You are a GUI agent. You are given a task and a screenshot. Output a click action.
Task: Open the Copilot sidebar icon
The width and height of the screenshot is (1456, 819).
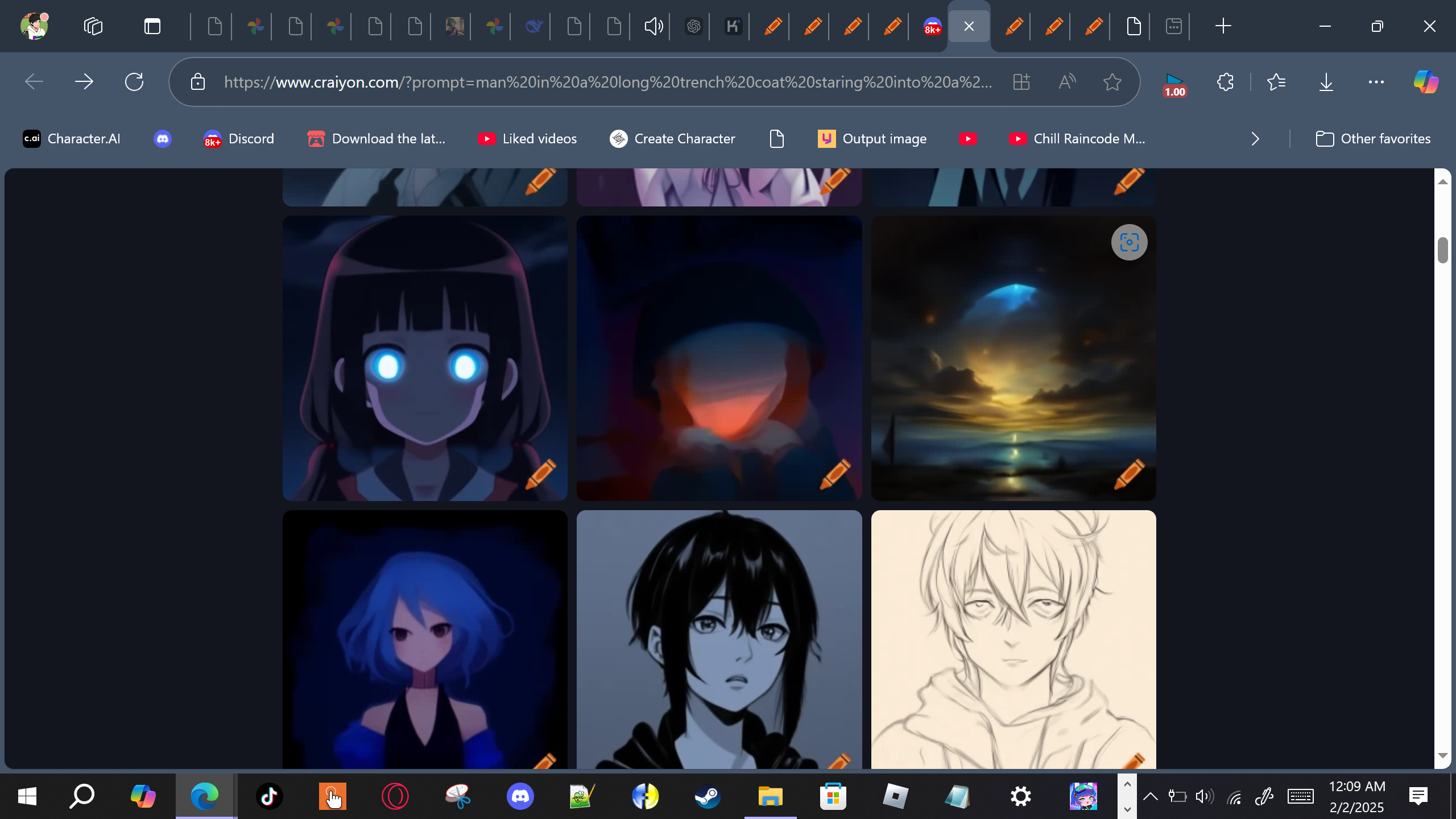pos(1426,82)
